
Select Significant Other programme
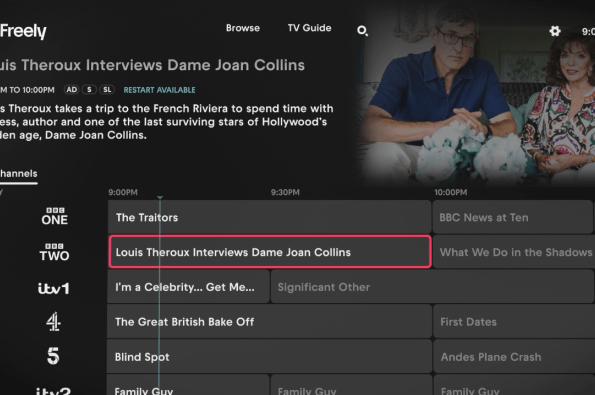[x=433, y=287]
